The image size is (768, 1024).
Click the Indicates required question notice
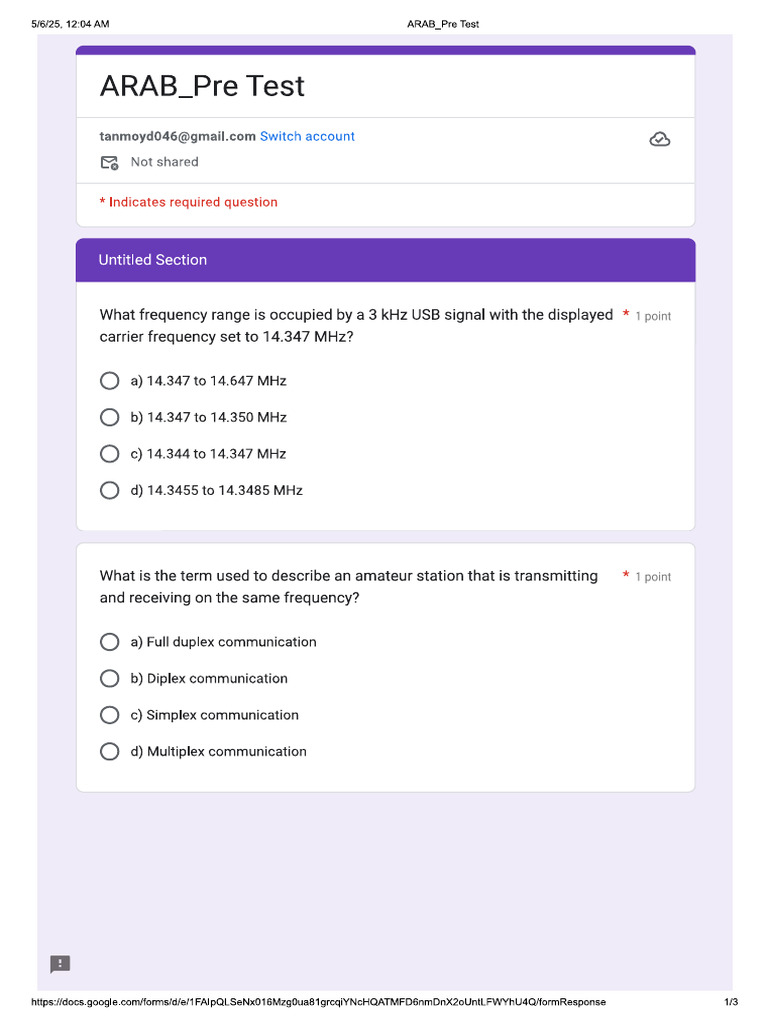(188, 202)
